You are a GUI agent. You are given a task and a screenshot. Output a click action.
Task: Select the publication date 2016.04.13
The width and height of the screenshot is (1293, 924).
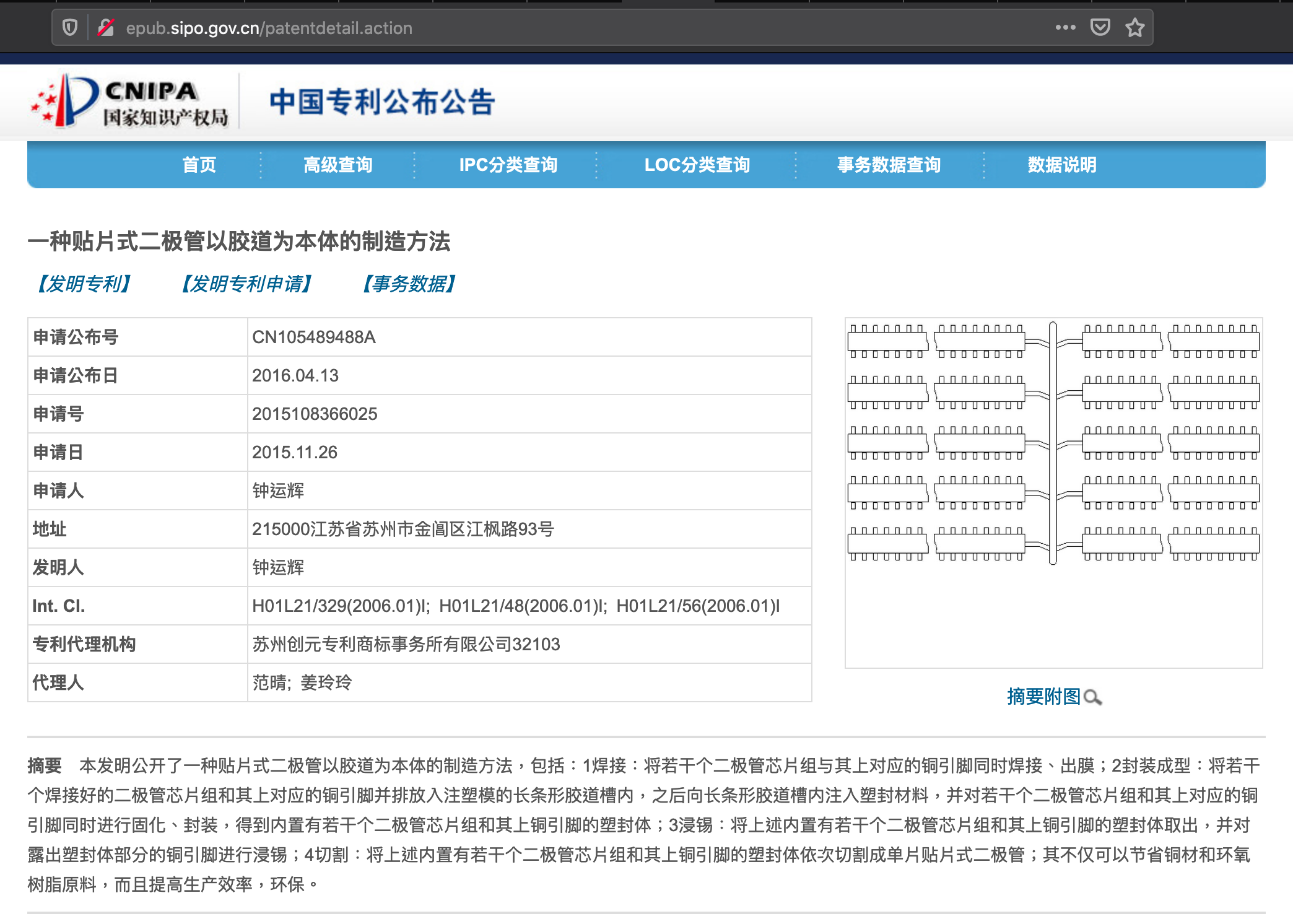[295, 375]
